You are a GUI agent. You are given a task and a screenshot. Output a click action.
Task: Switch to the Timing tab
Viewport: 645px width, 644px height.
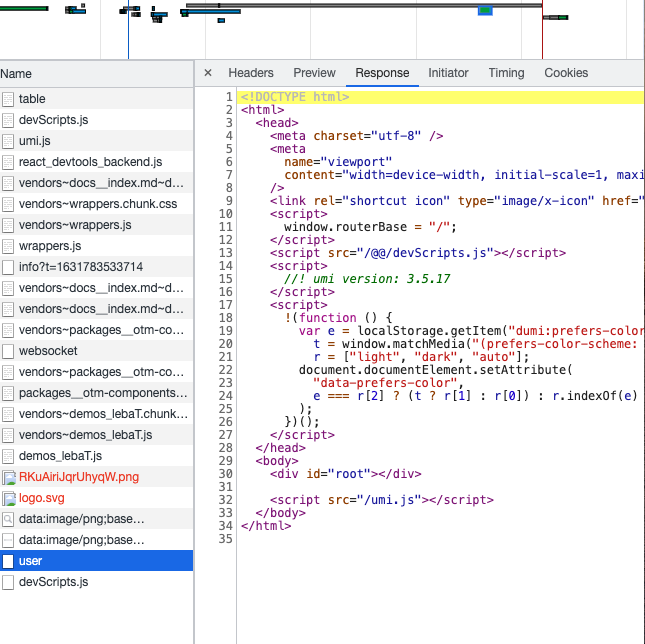(506, 73)
